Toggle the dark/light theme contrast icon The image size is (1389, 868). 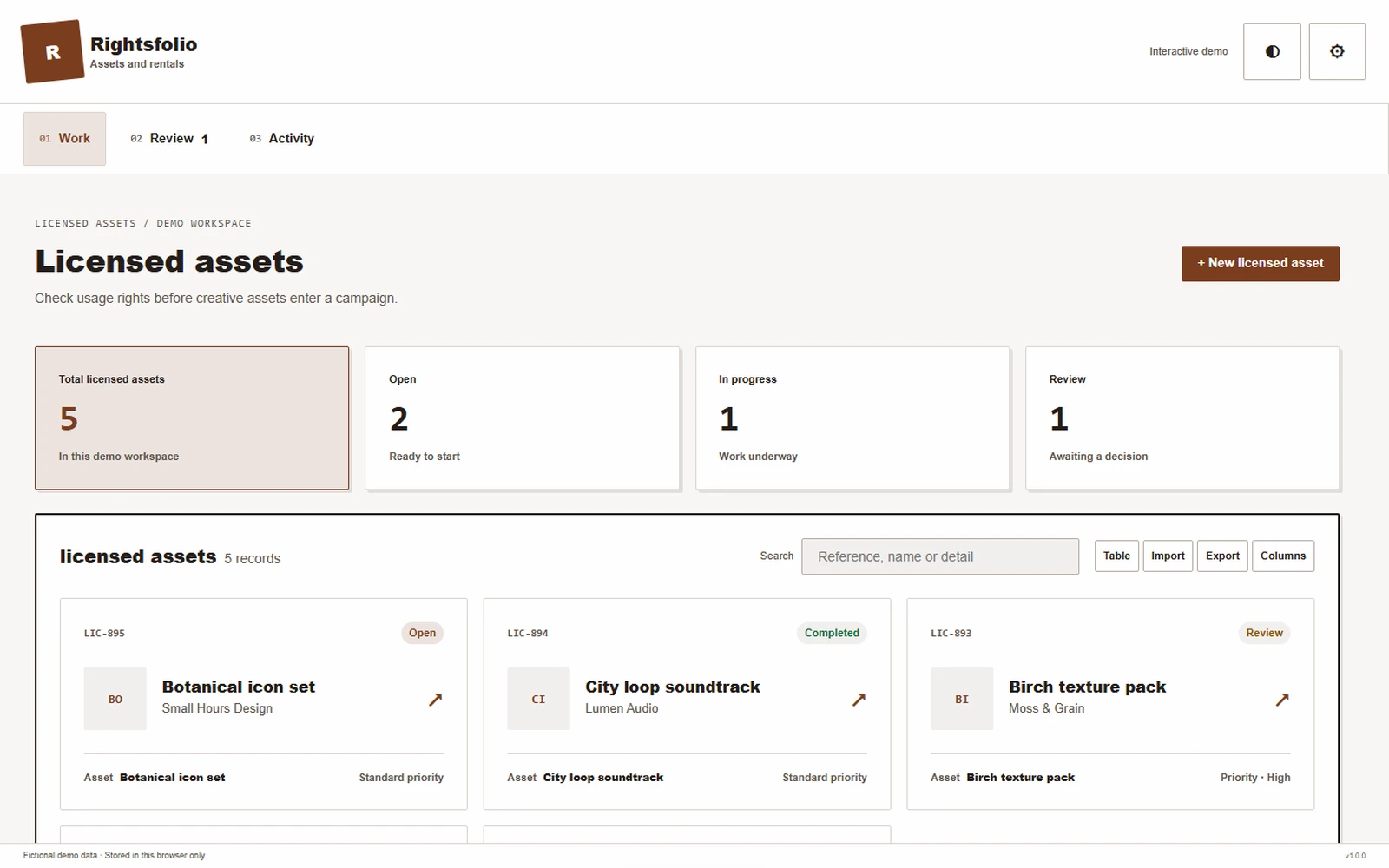pos(1272,52)
